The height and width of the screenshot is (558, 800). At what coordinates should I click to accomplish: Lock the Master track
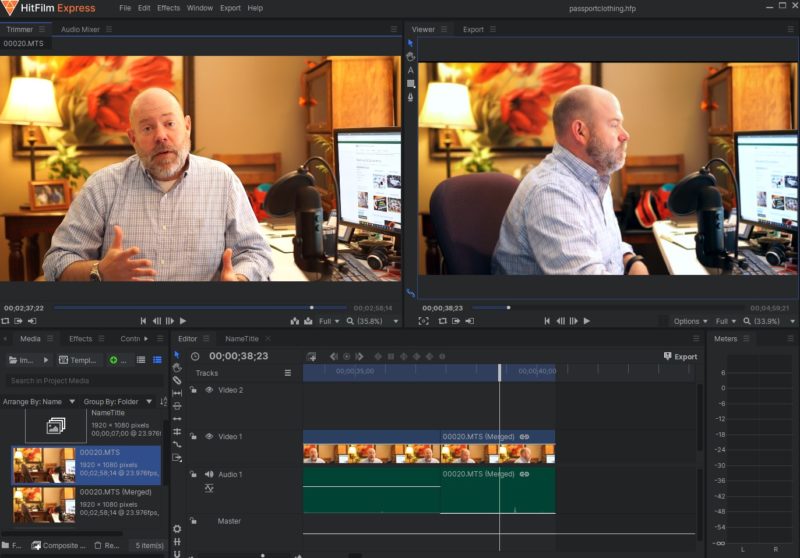pos(193,521)
